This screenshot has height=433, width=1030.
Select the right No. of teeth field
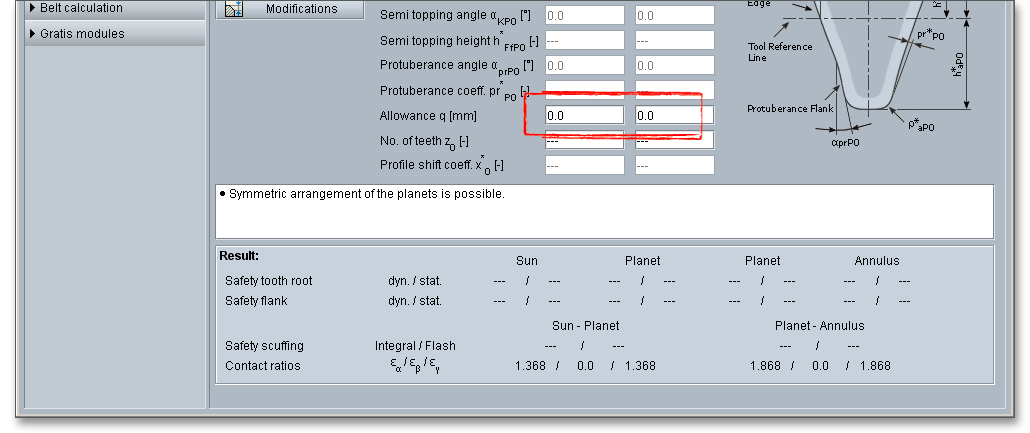(x=674, y=141)
